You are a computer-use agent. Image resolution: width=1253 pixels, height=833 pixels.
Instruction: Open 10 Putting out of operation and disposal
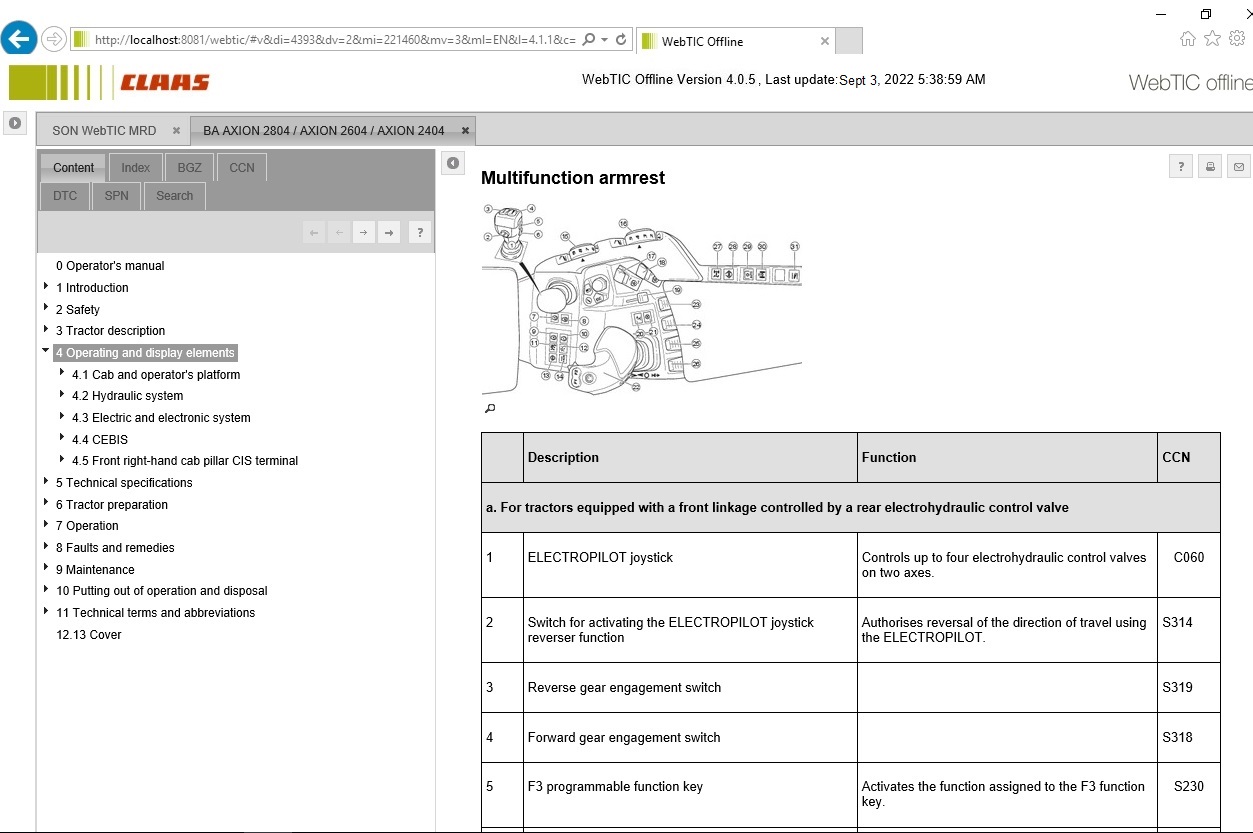[x=161, y=591]
